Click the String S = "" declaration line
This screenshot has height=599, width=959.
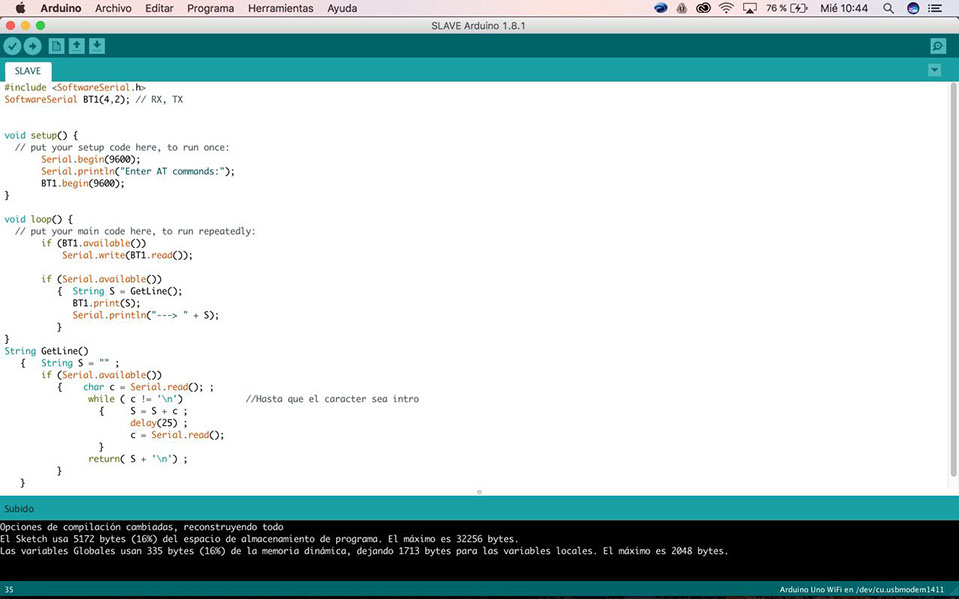(x=80, y=363)
